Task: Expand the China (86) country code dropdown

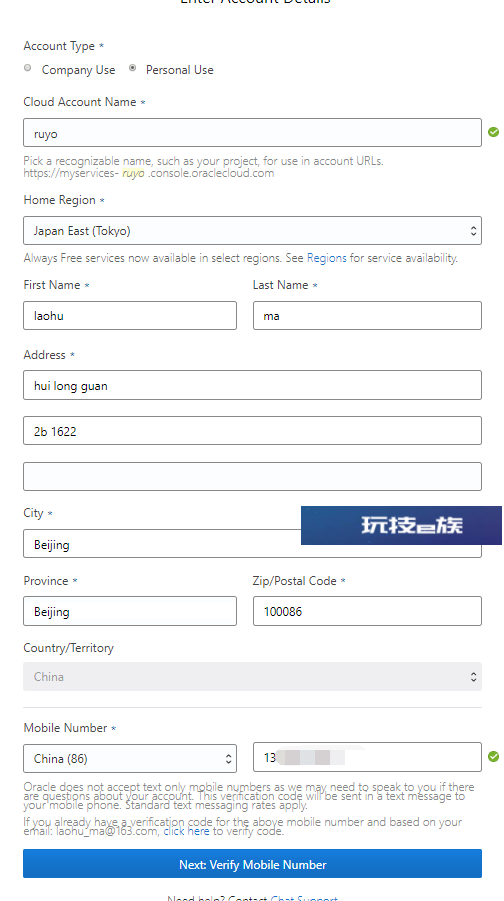Action: click(130, 758)
